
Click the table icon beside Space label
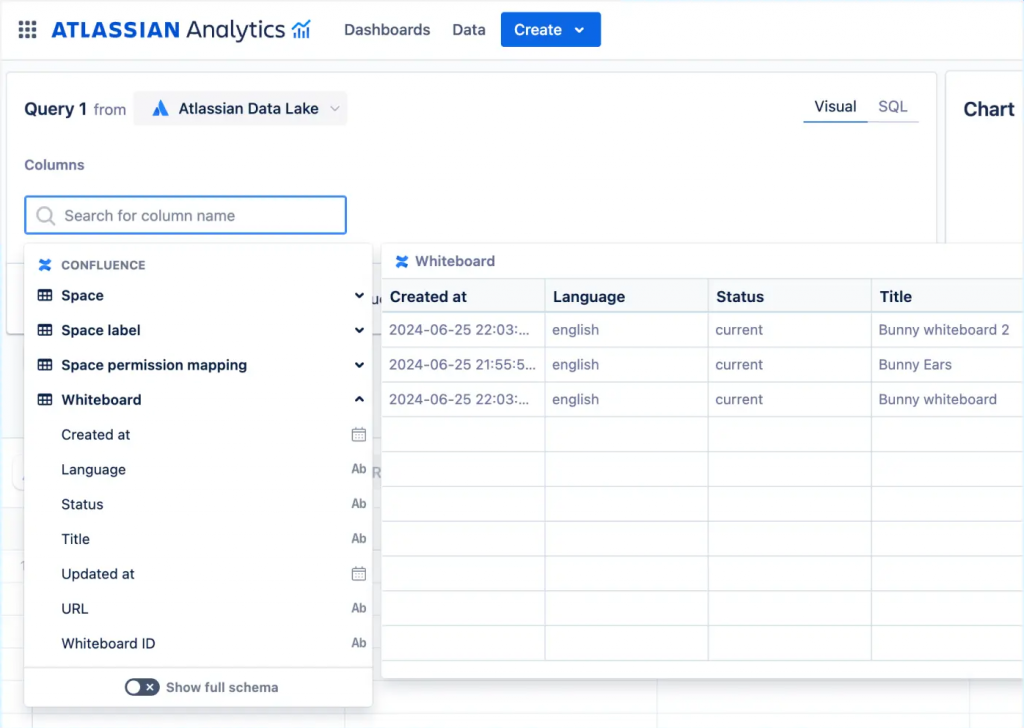[44, 330]
